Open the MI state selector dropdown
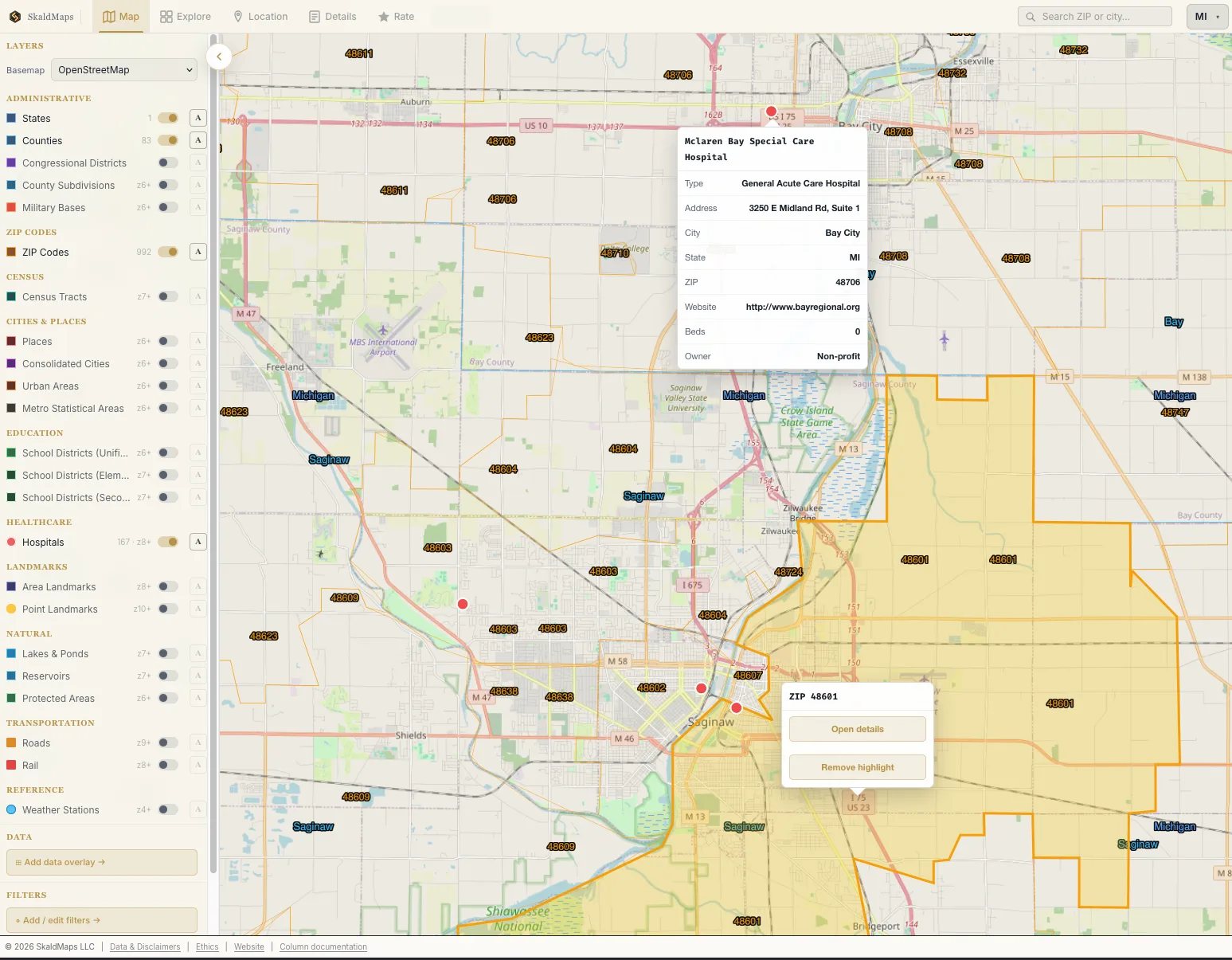 (x=1207, y=17)
